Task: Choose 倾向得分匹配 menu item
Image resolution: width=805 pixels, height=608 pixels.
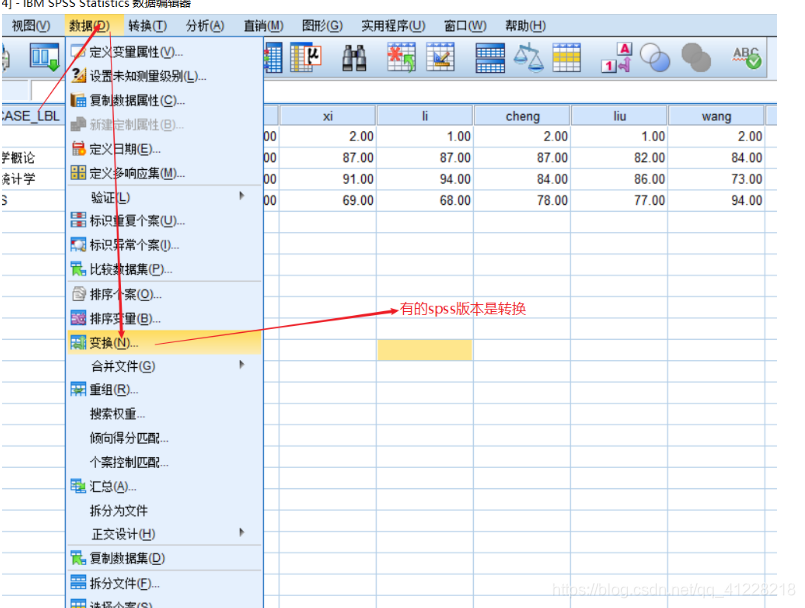Action: click(x=164, y=438)
